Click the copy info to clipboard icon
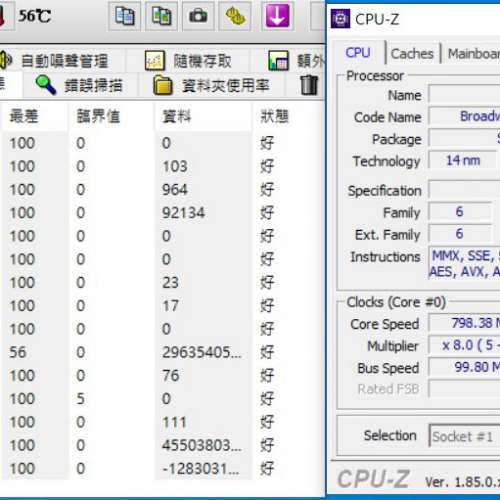The image size is (500, 500). pos(124,16)
